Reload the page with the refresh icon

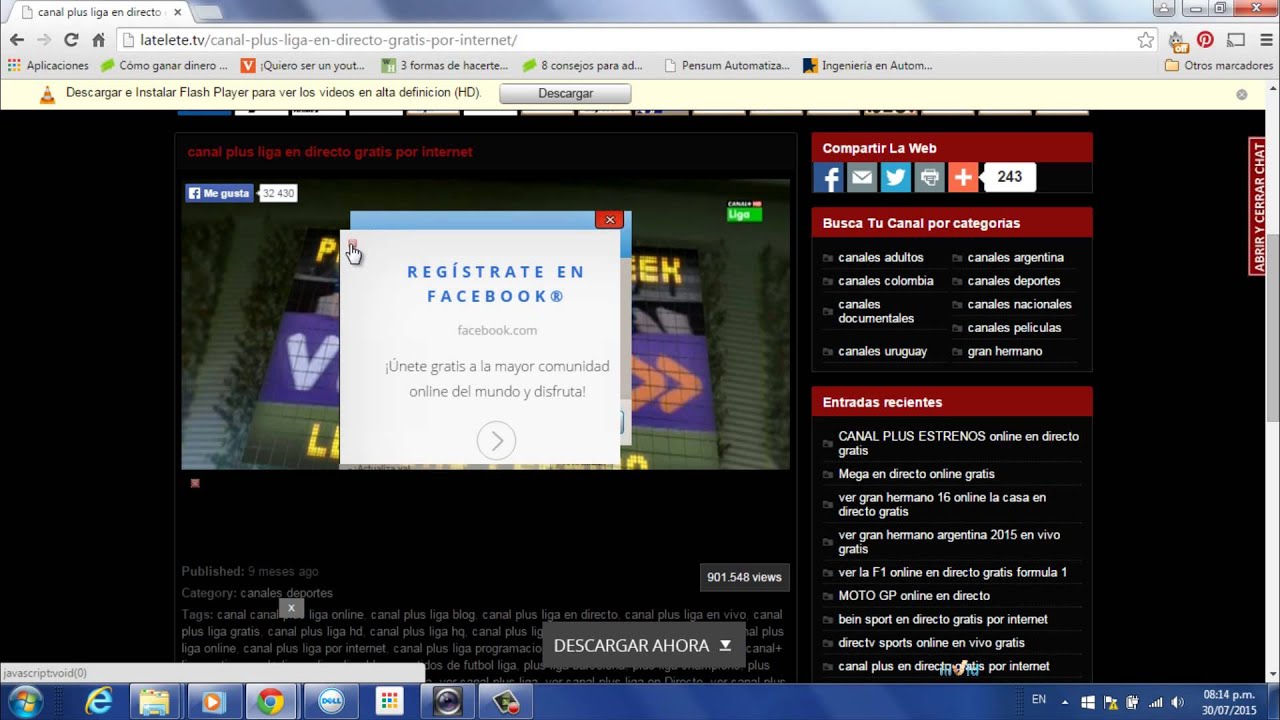(x=71, y=40)
